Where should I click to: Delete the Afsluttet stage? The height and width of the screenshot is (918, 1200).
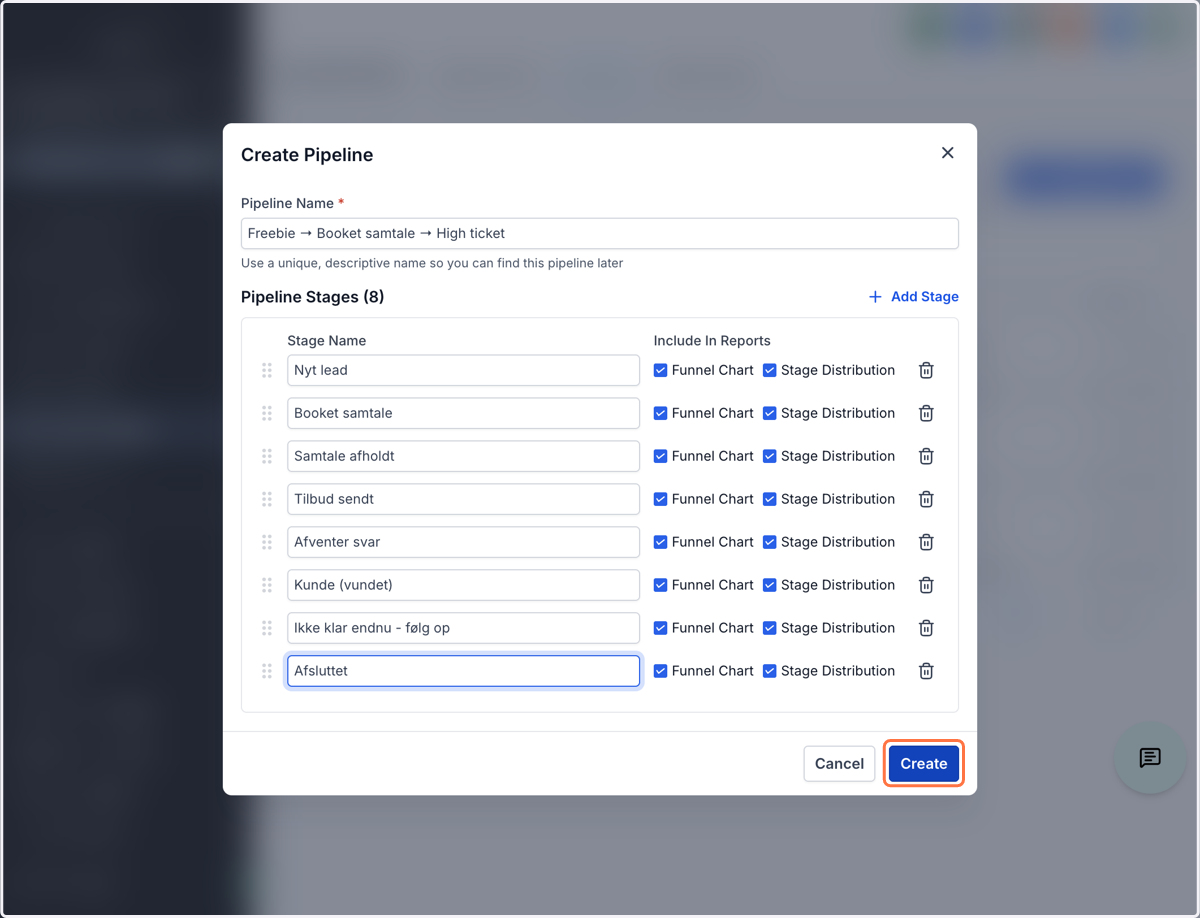click(926, 671)
